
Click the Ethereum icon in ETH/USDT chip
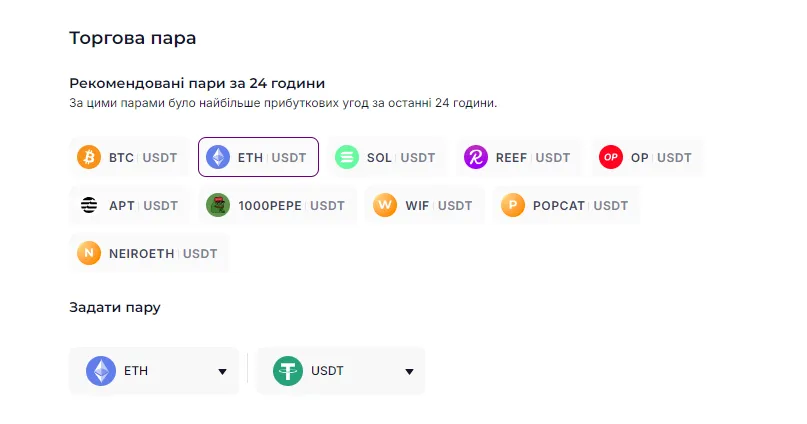pyautogui.click(x=218, y=157)
